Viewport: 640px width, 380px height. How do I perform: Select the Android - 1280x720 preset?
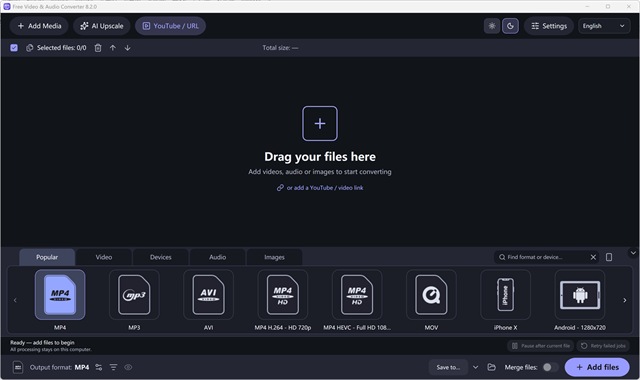point(580,295)
